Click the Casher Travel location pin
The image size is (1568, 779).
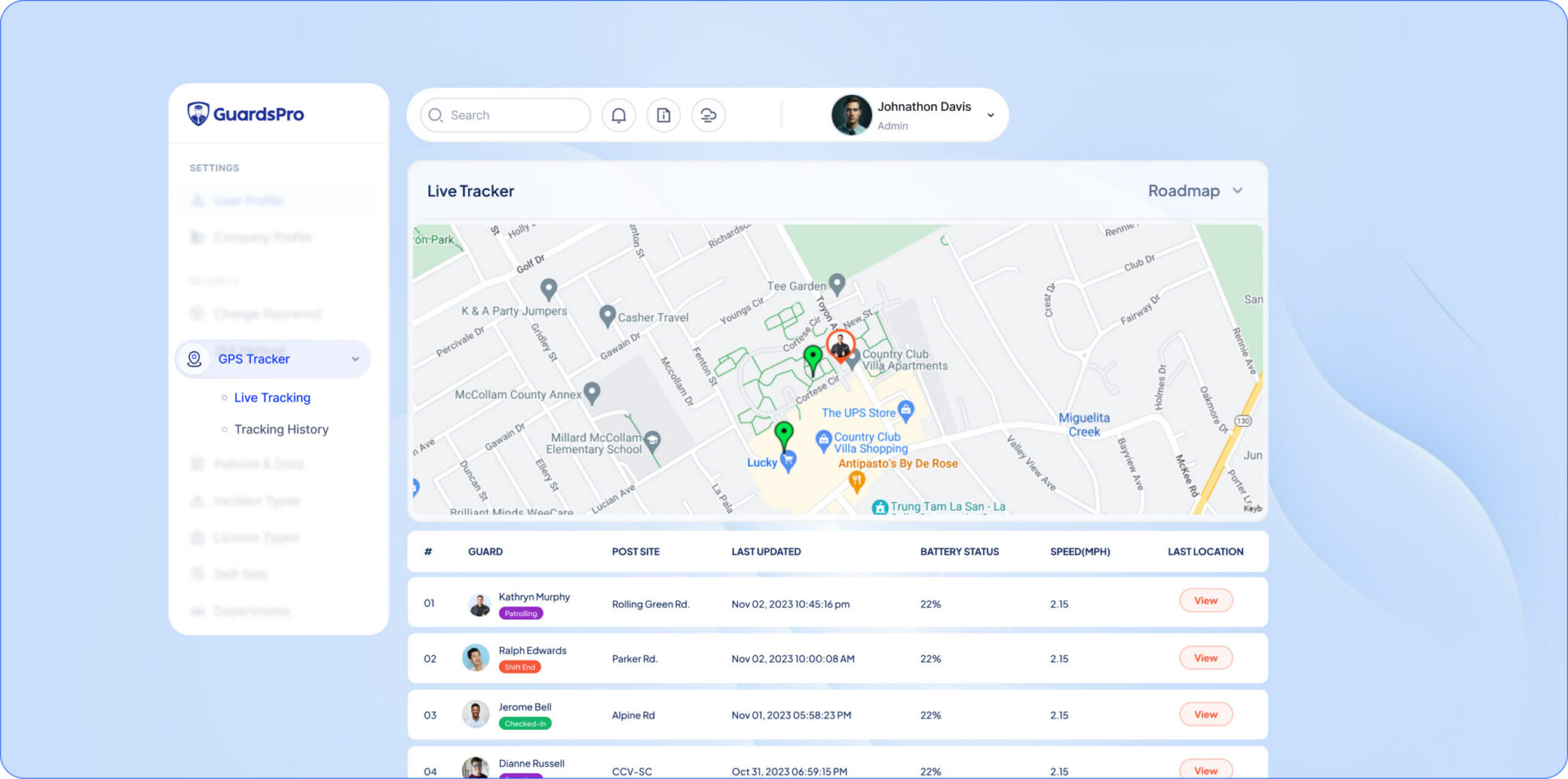click(x=607, y=315)
